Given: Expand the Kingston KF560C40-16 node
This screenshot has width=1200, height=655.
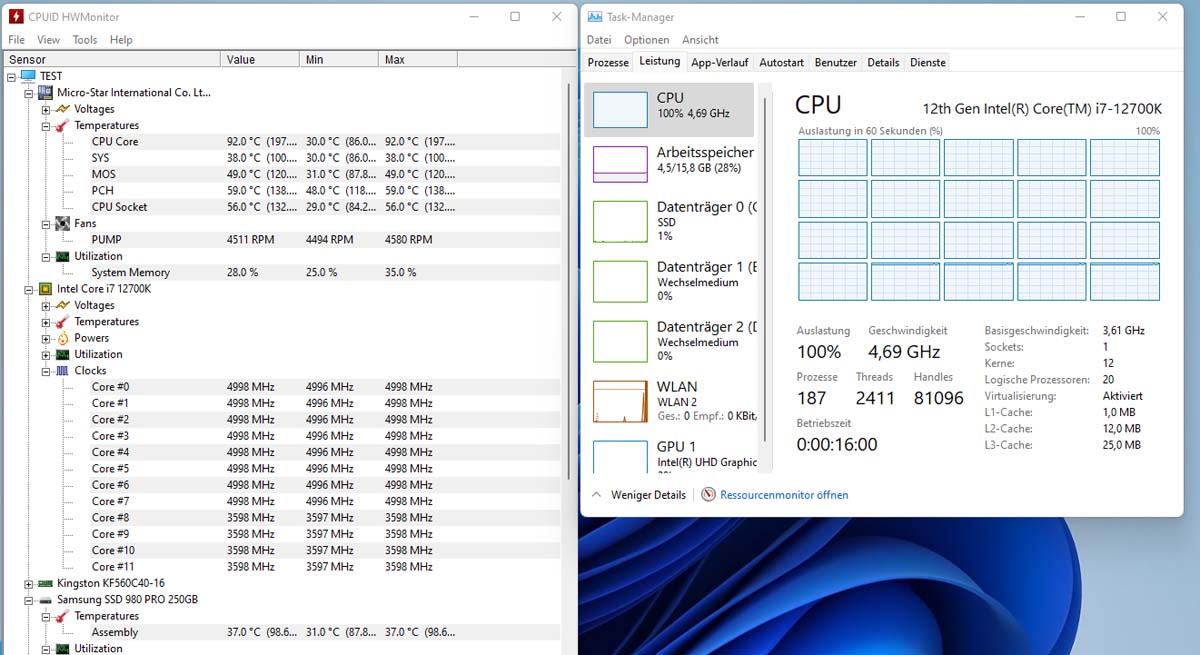Looking at the screenshot, I should (29, 583).
